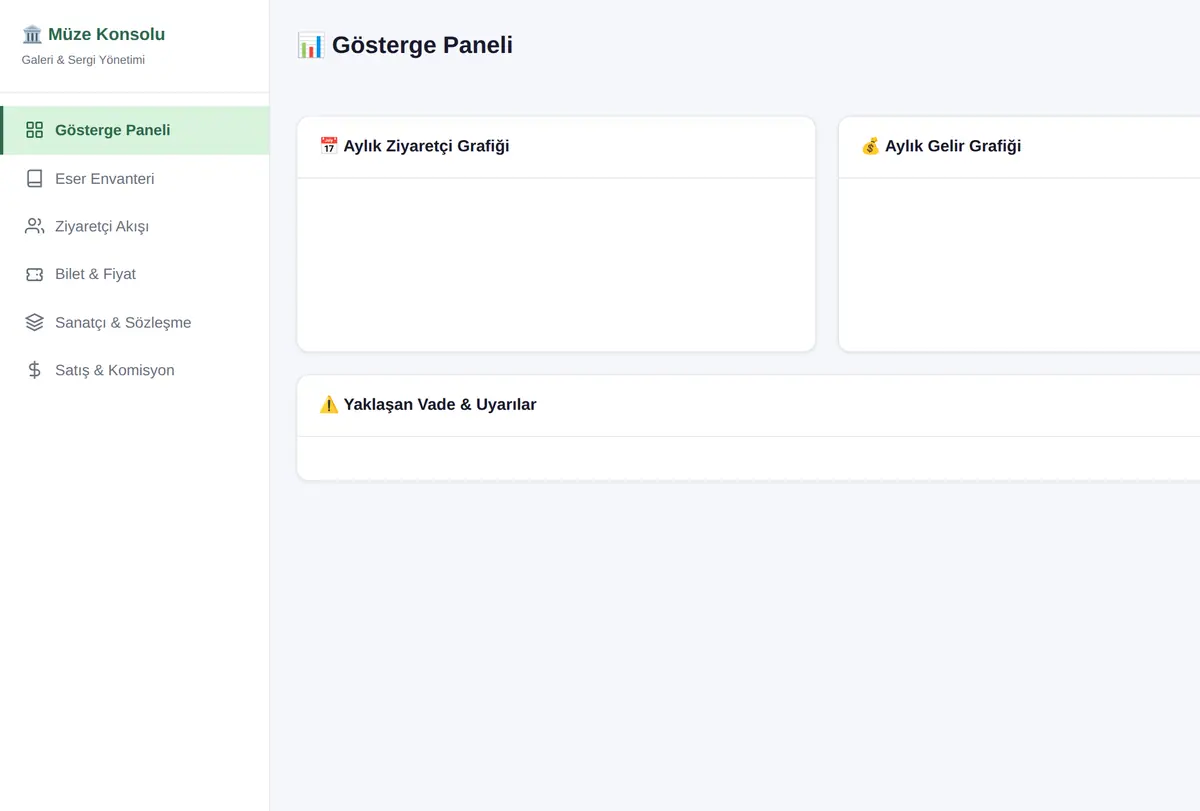Screen dimensions: 1200x811
Task: Click the Gösterge Paneli page heading text
Action: (x=422, y=45)
